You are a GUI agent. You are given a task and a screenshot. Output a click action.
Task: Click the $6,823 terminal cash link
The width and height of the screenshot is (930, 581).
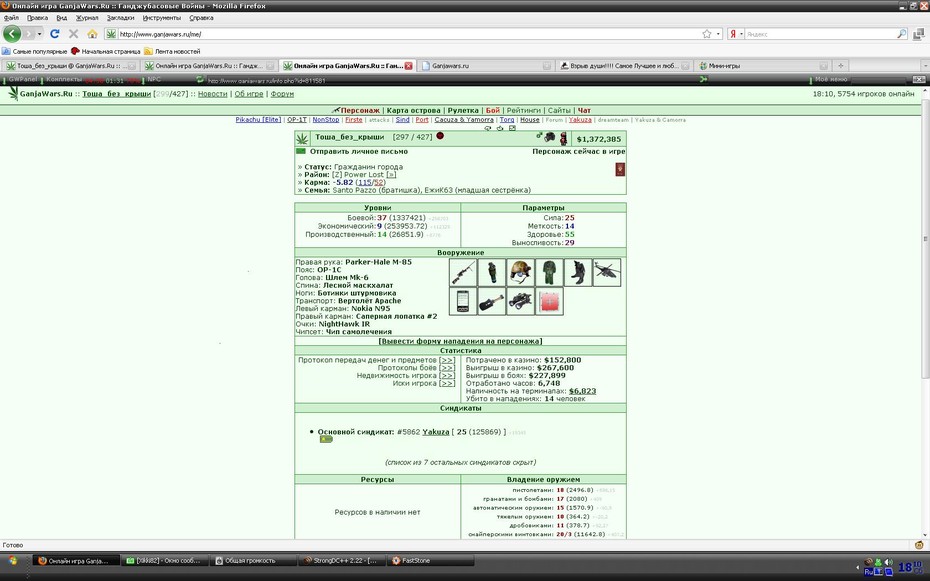pyautogui.click(x=582, y=391)
